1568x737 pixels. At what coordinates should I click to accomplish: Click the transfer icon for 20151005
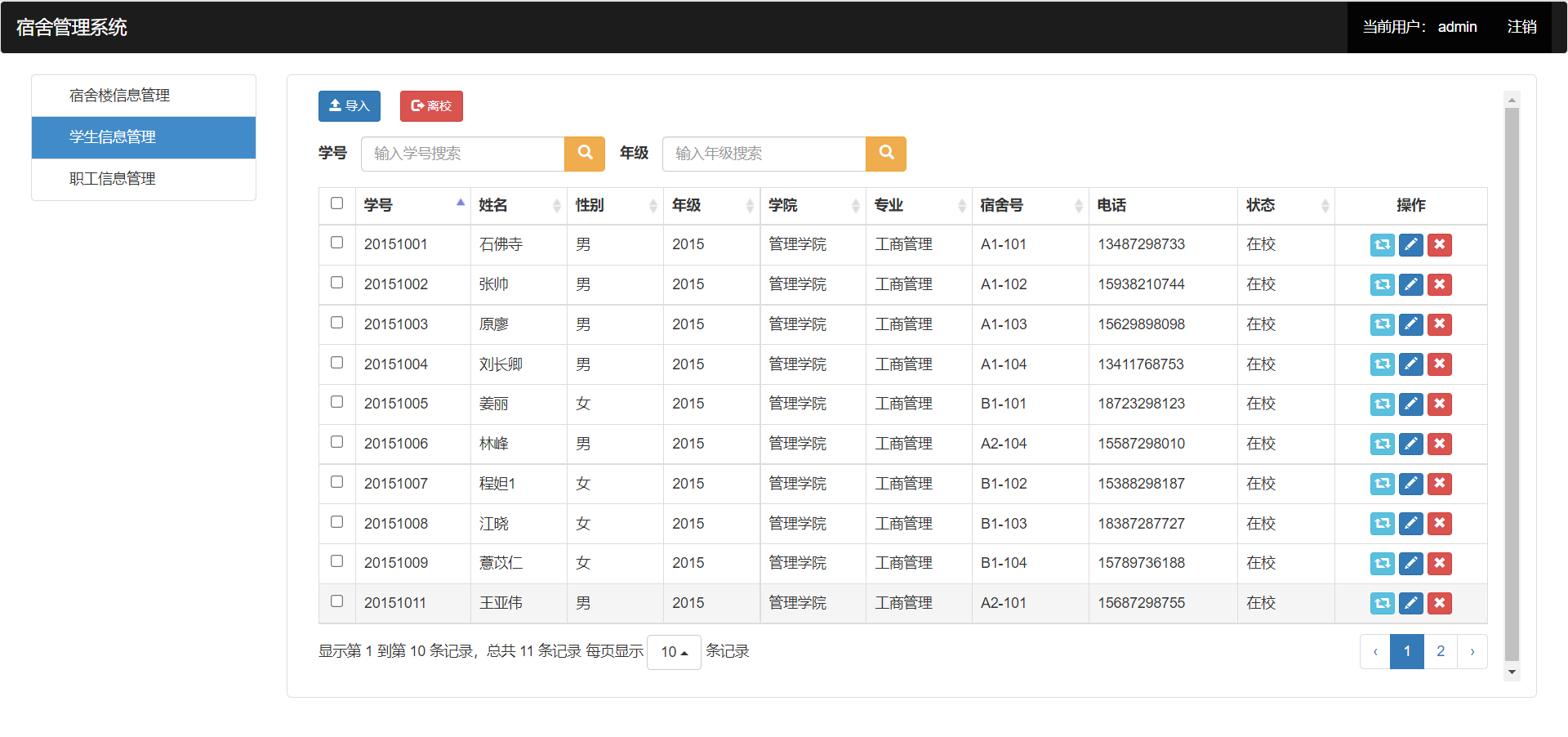tap(1382, 404)
